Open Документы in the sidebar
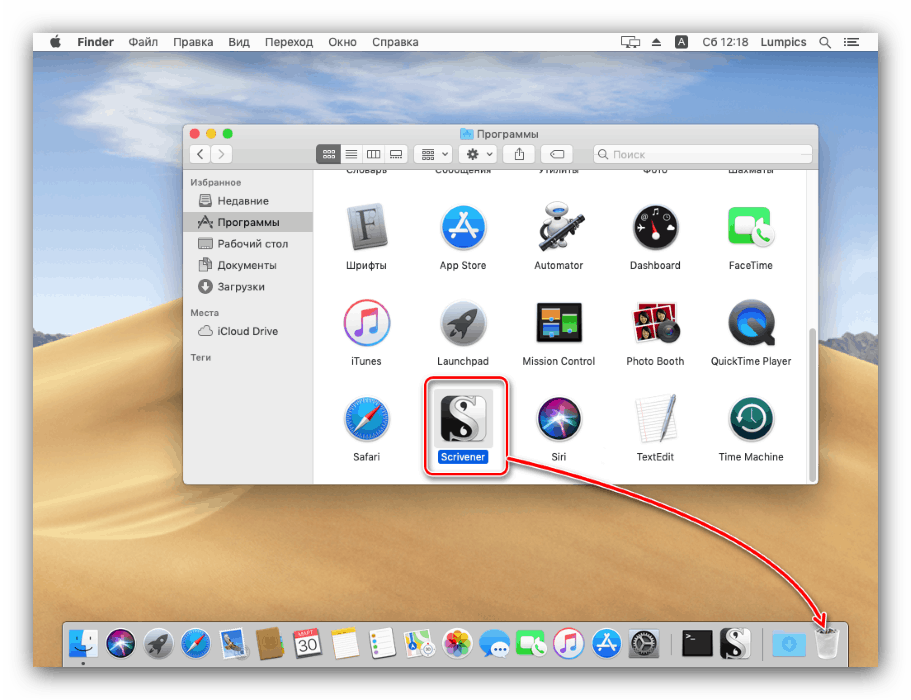911x700 pixels. click(248, 265)
